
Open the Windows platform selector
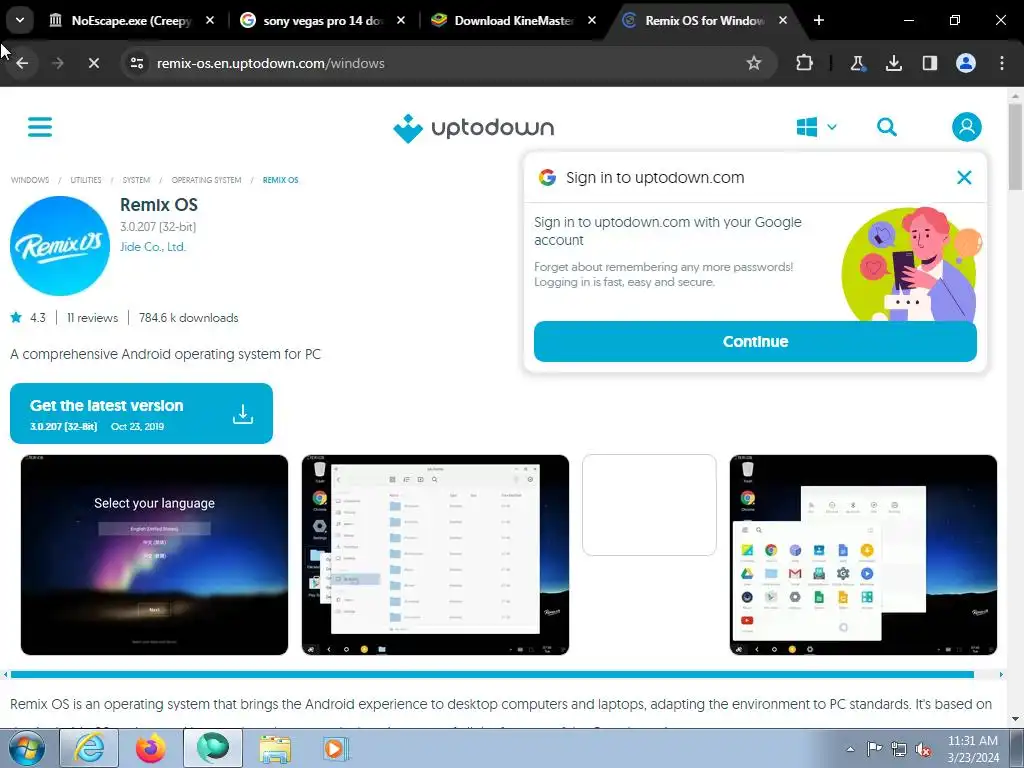[816, 127]
